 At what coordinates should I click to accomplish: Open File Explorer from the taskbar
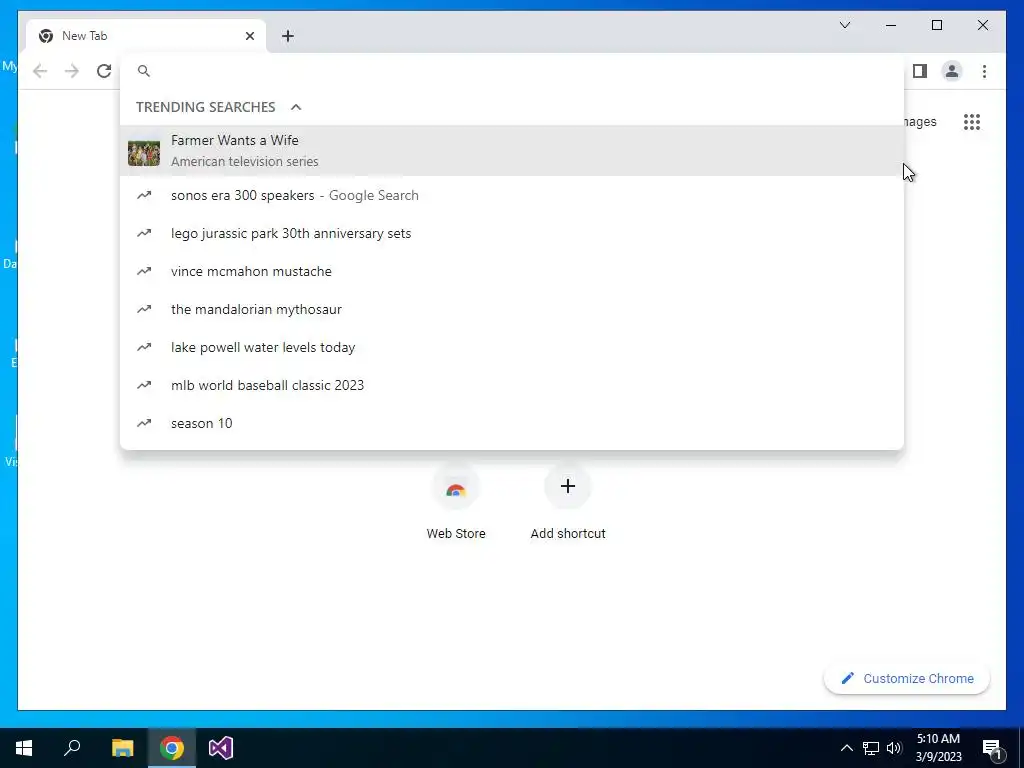click(122, 748)
